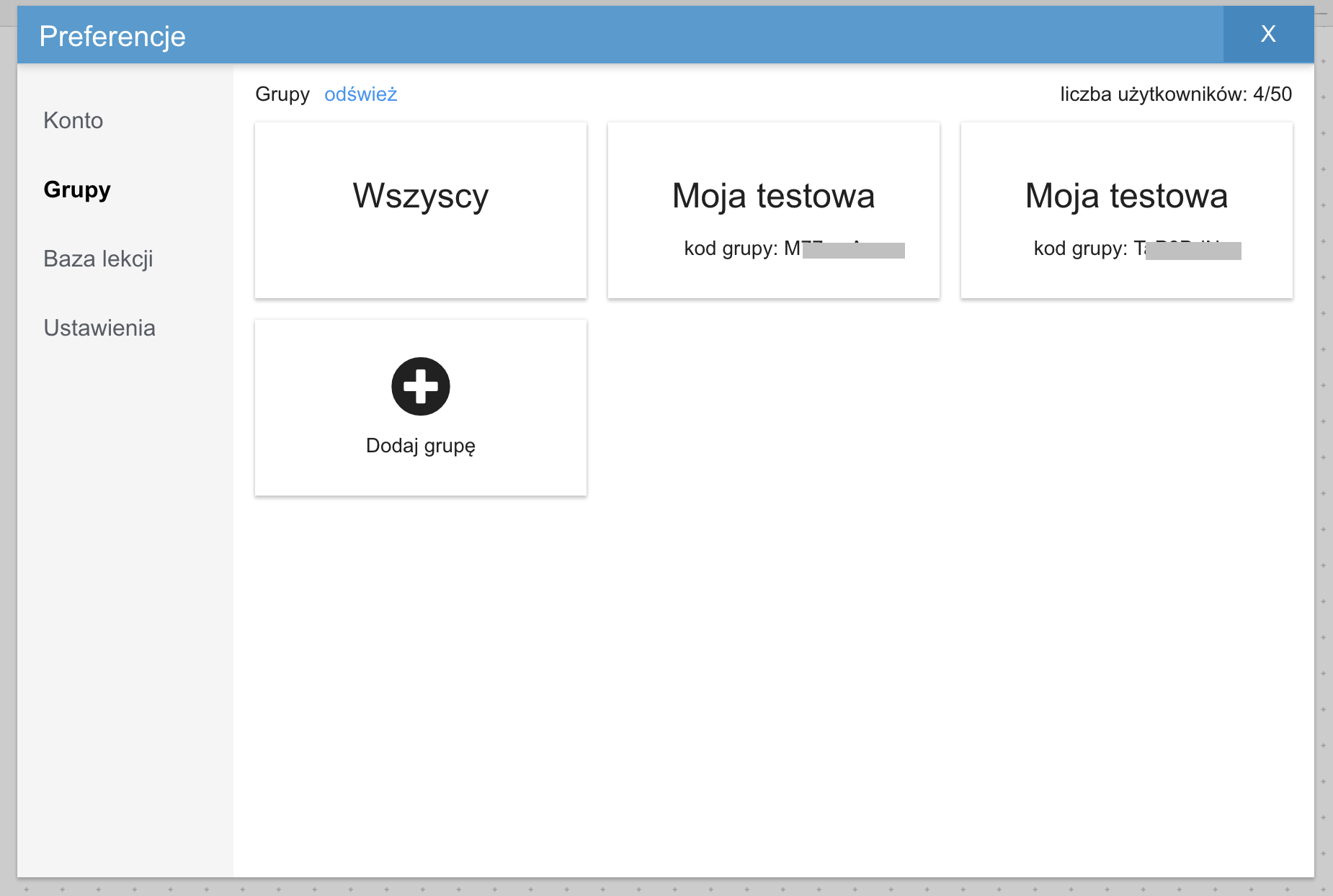This screenshot has width=1333, height=896.
Task: Open the Ustawienia section
Action: [99, 328]
